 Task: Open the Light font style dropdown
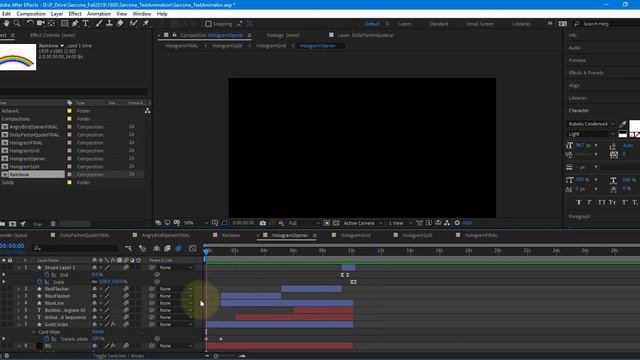(x=591, y=134)
